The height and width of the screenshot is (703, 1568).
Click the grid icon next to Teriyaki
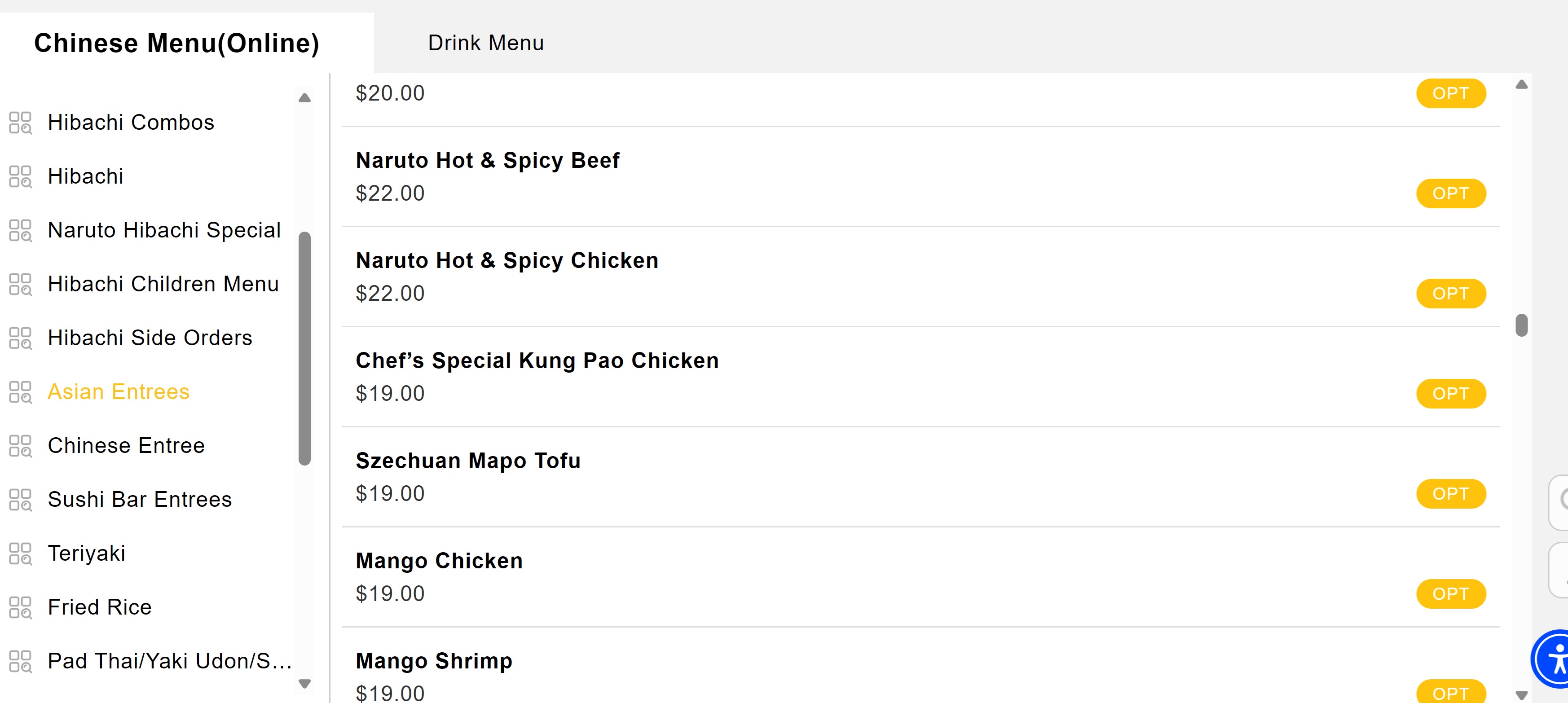pyautogui.click(x=20, y=553)
